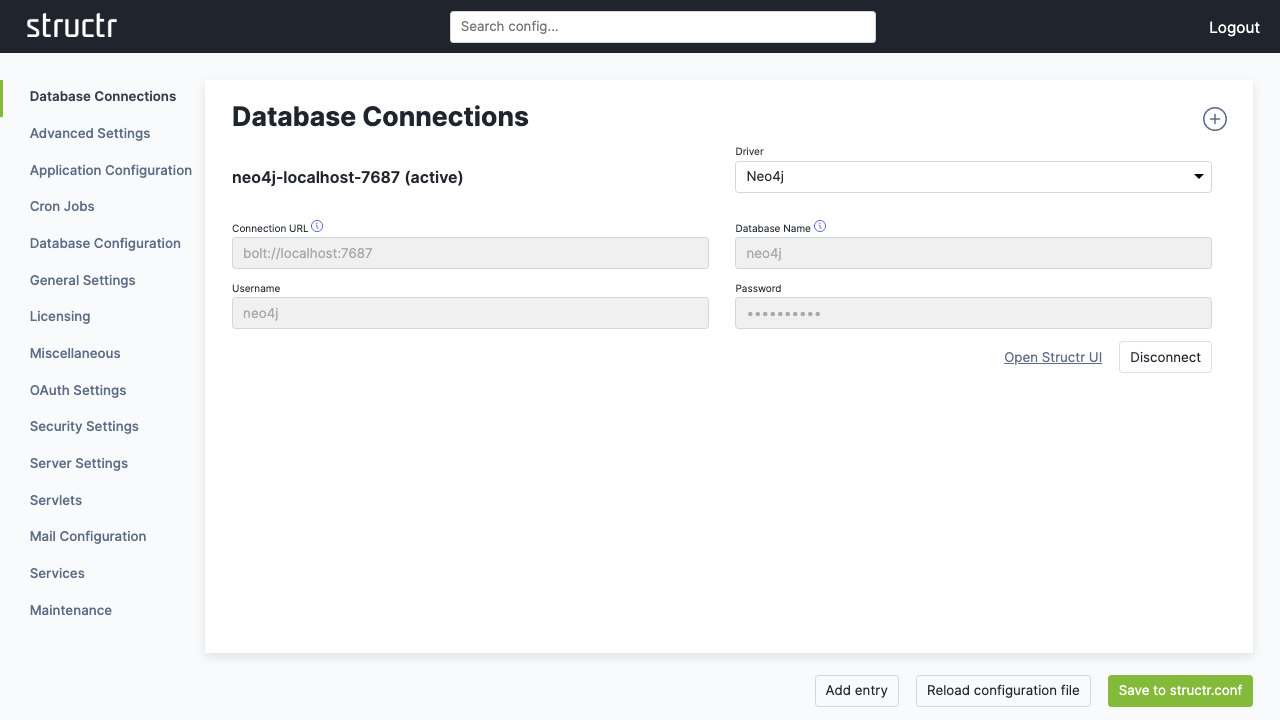Click the Search config input field

[x=662, y=27]
